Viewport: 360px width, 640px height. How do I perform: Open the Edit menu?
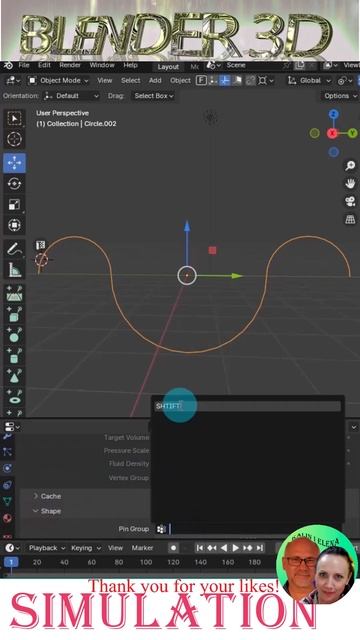[x=44, y=65]
